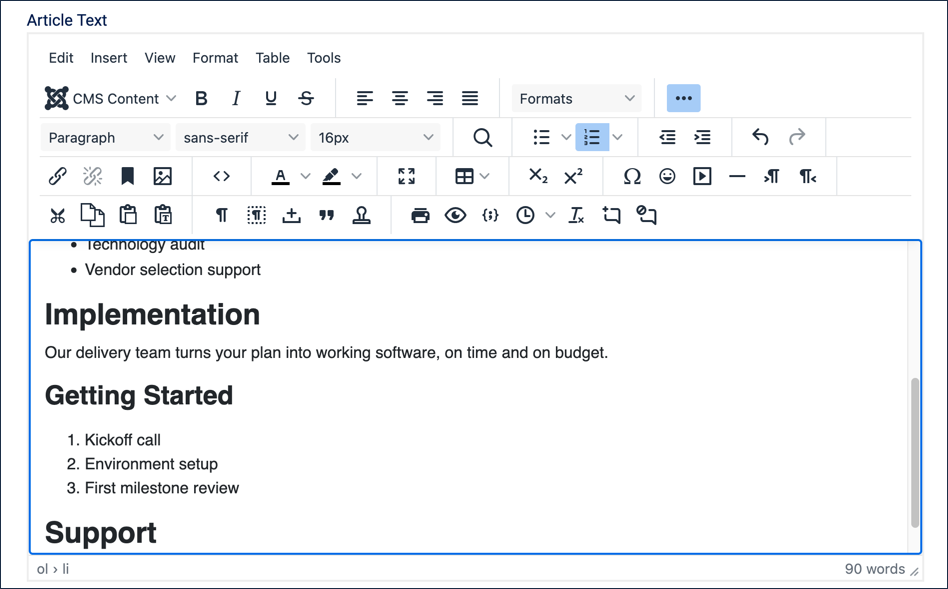Paste as plain text
This screenshot has width=948, height=589.
pyautogui.click(x=163, y=215)
